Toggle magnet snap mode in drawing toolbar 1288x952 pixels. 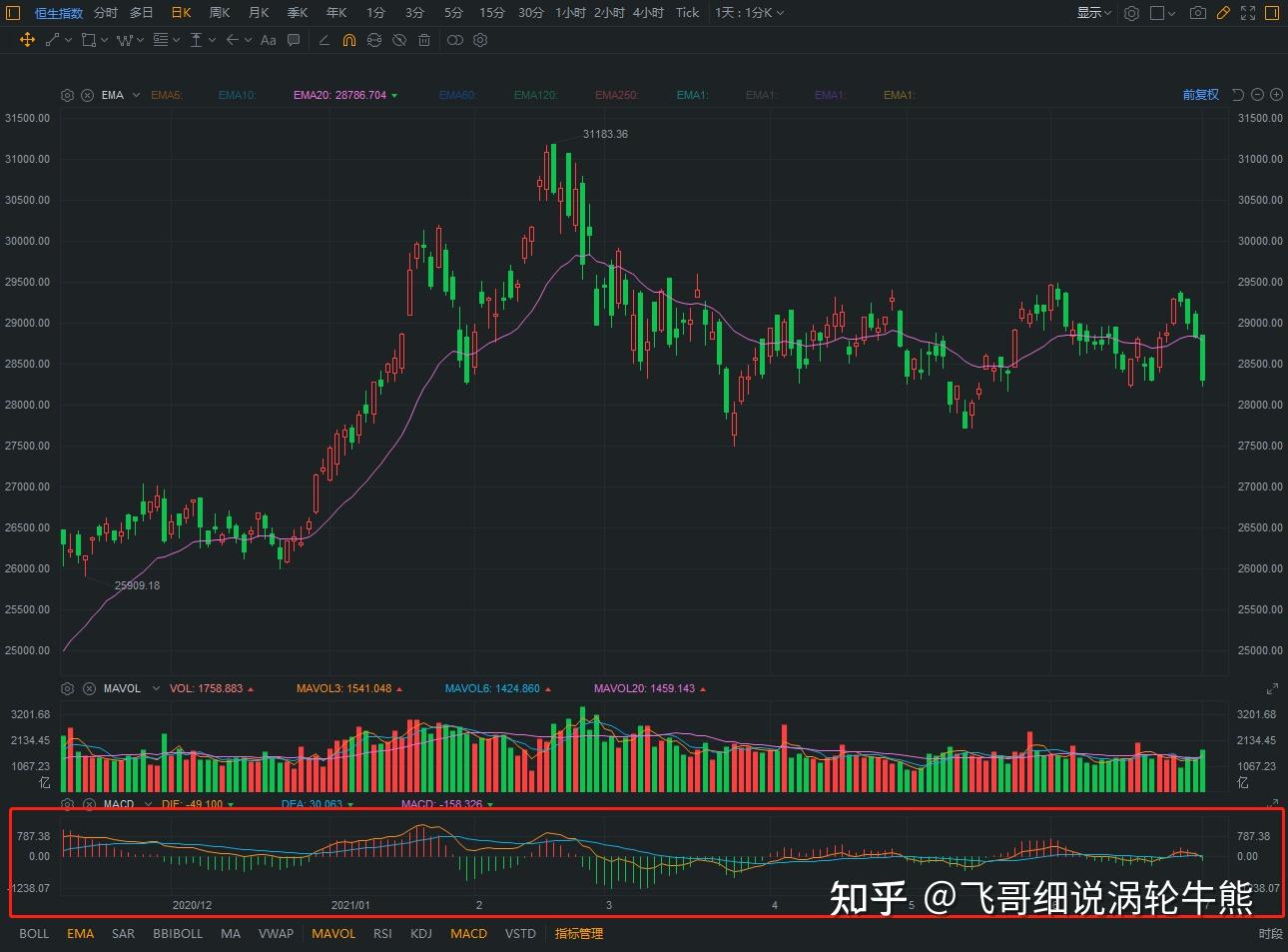click(x=349, y=40)
